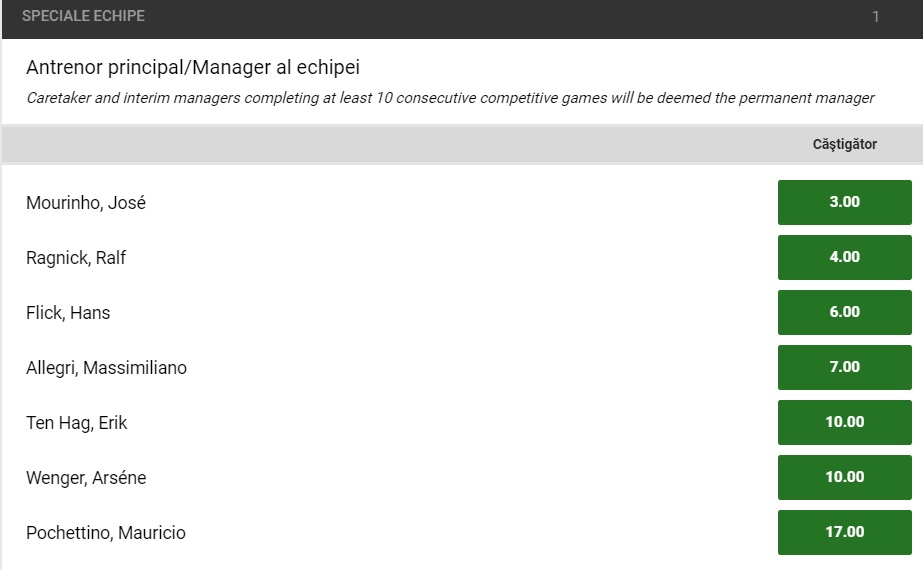Viewport: 923px width, 570px height.
Task: Click the market count 1 in header
Action: (x=876, y=17)
